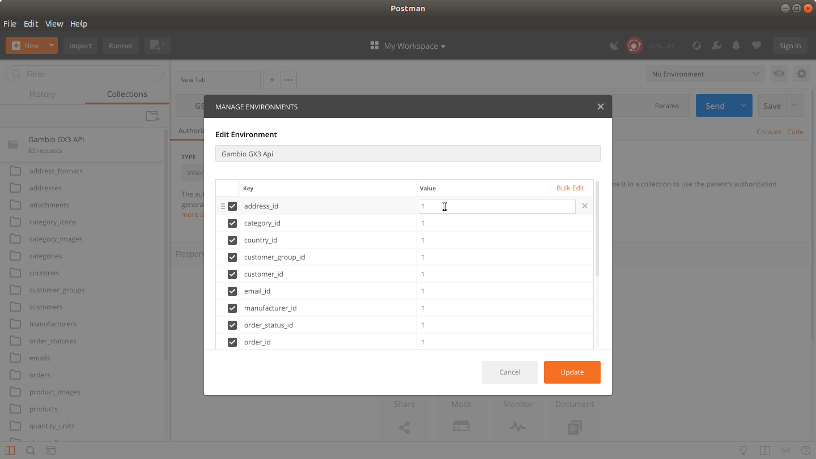Uncheck the country_id variable checkbox

[233, 240]
